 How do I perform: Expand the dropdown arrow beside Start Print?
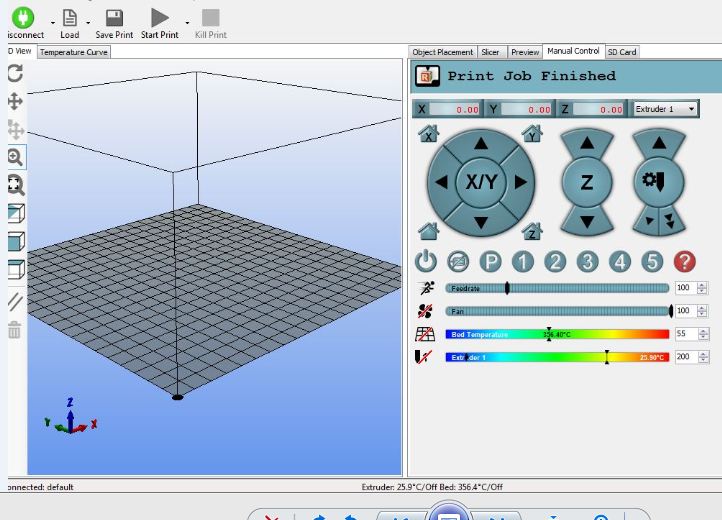187,22
